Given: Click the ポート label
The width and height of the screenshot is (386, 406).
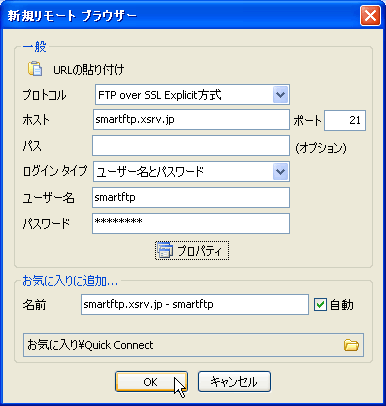Looking at the screenshot, I should click(307, 121).
